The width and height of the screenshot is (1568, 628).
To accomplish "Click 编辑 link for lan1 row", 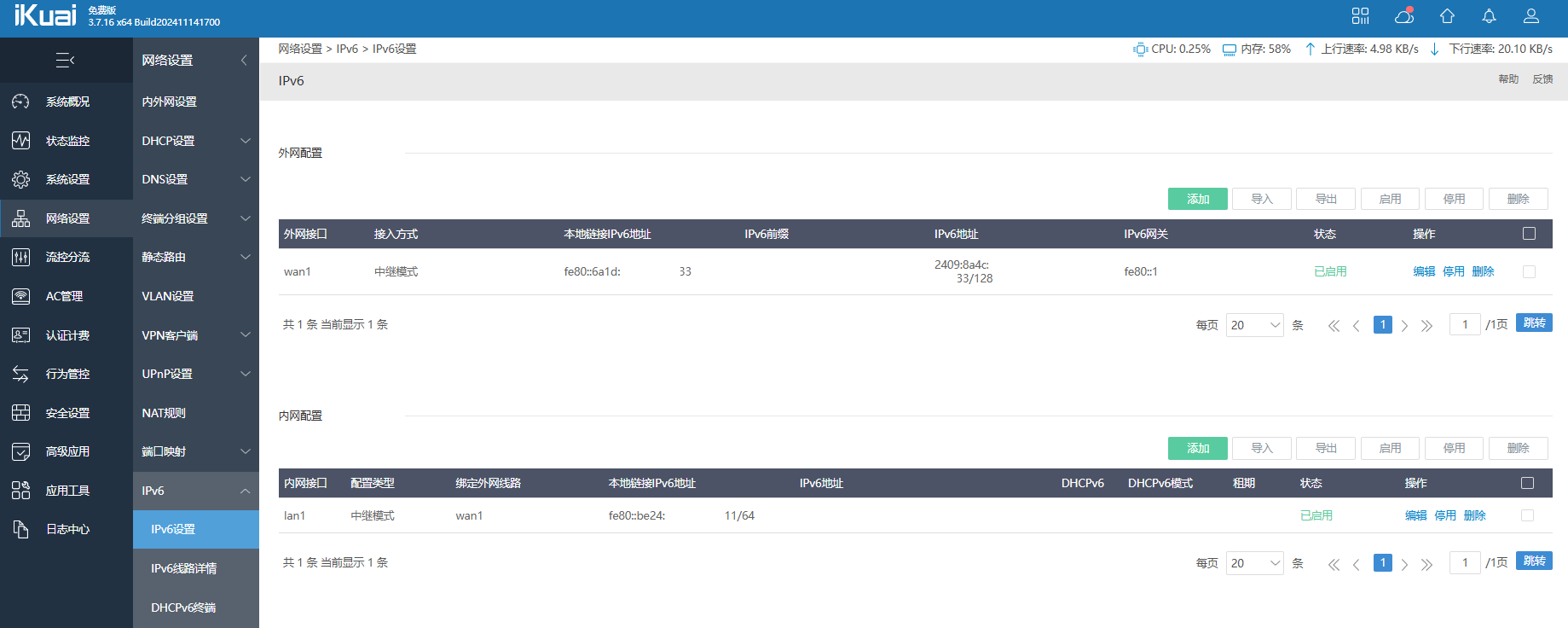I will tap(1415, 515).
